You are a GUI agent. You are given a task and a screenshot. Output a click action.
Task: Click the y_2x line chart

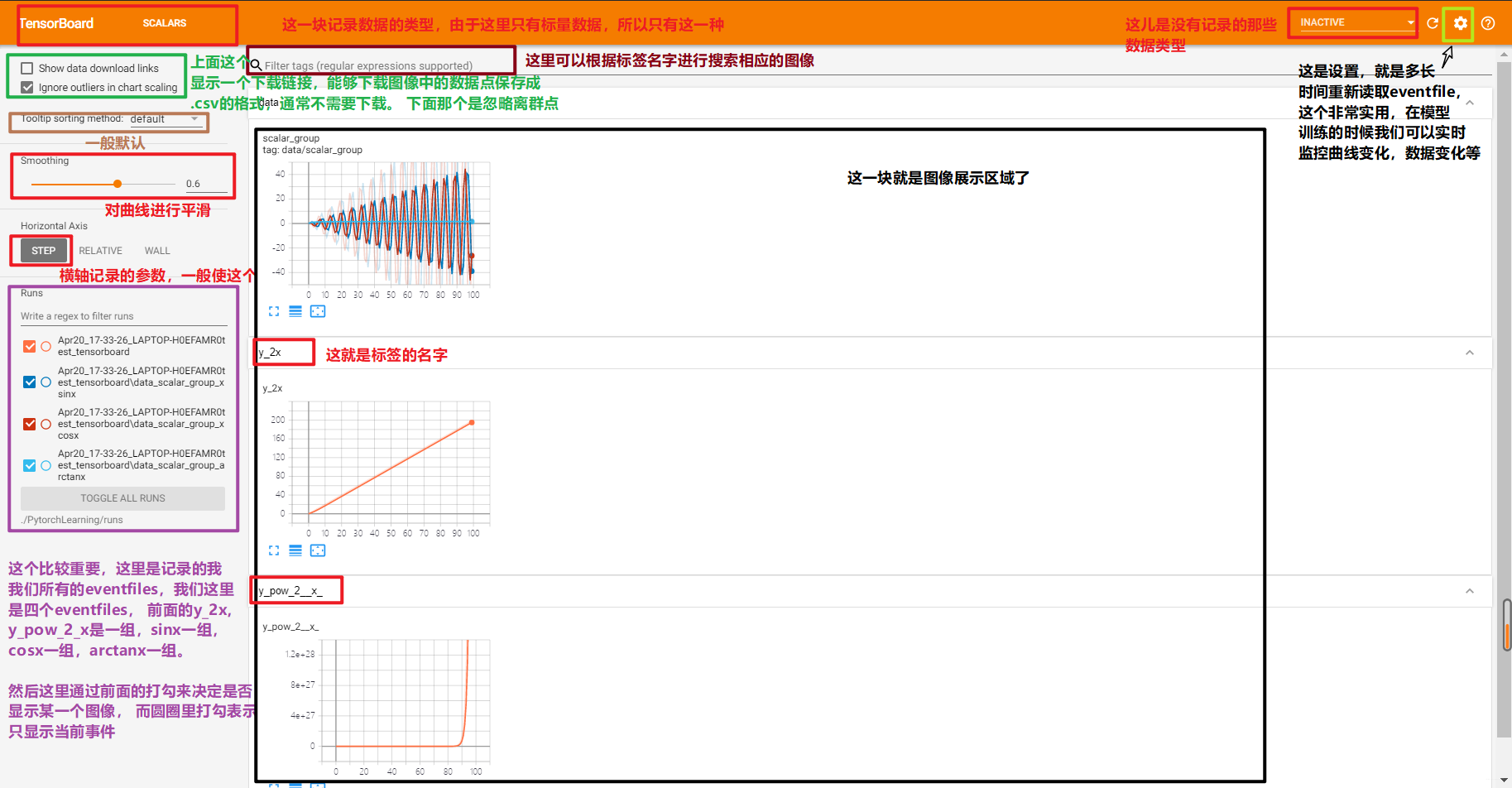point(391,464)
